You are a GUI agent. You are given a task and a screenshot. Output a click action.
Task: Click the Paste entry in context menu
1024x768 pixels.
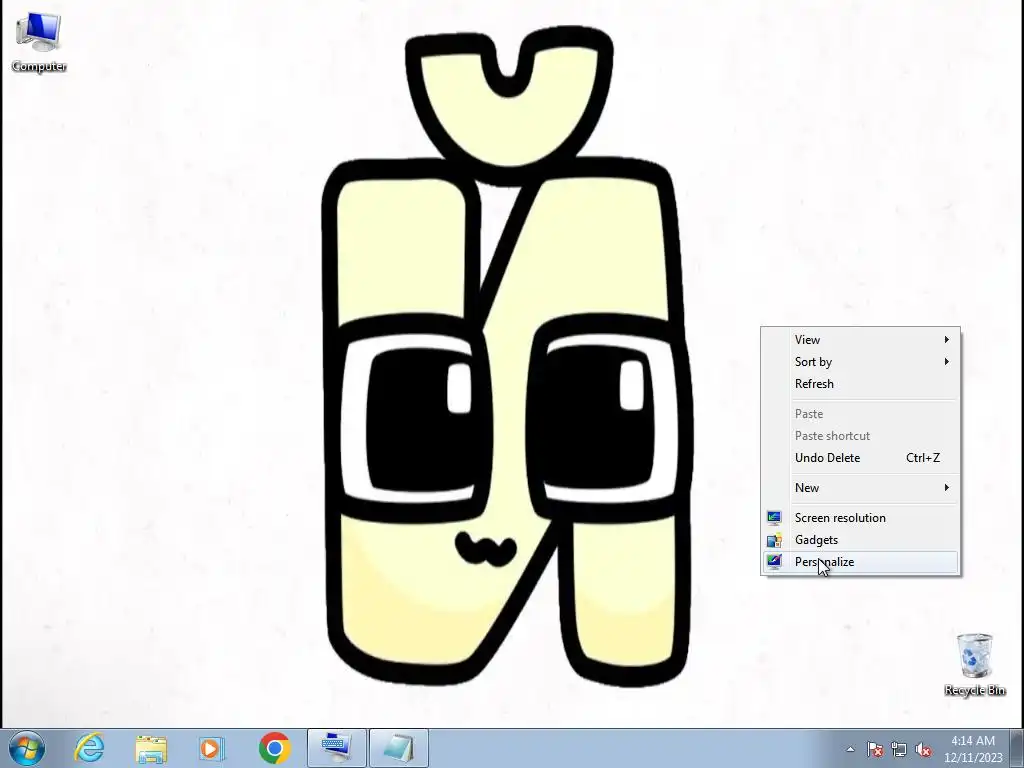(861, 414)
